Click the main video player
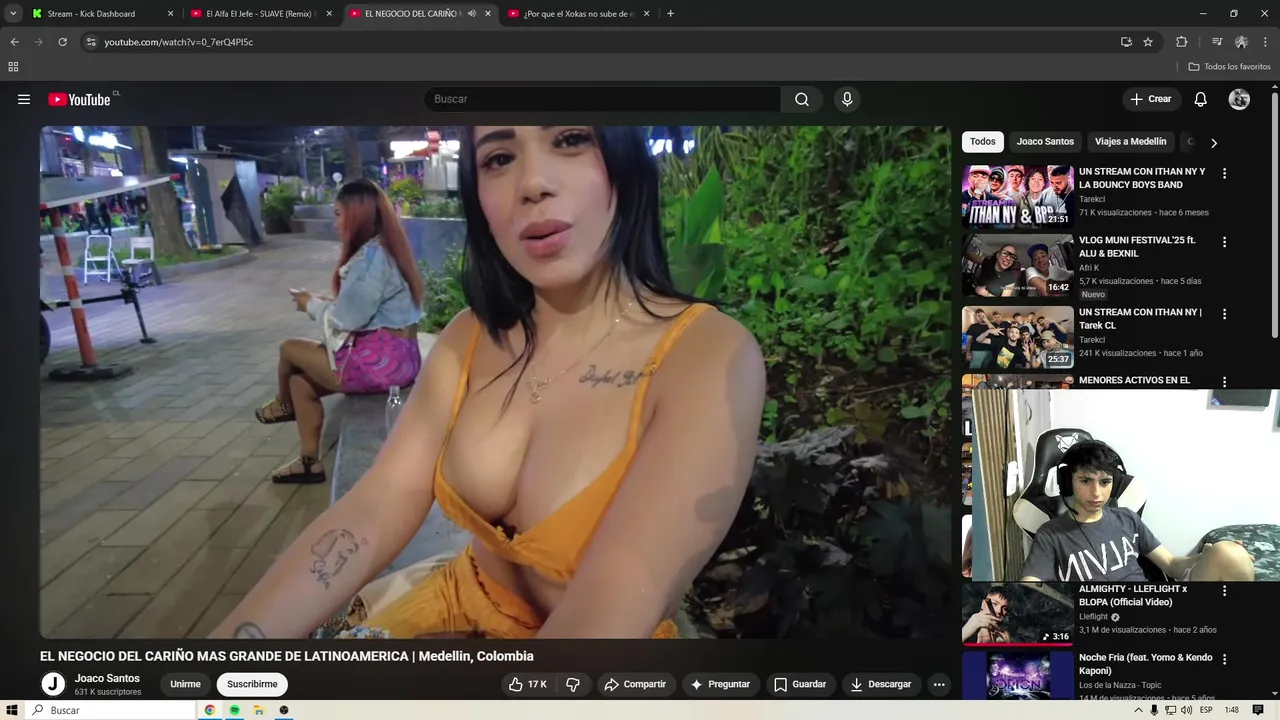 coord(495,382)
